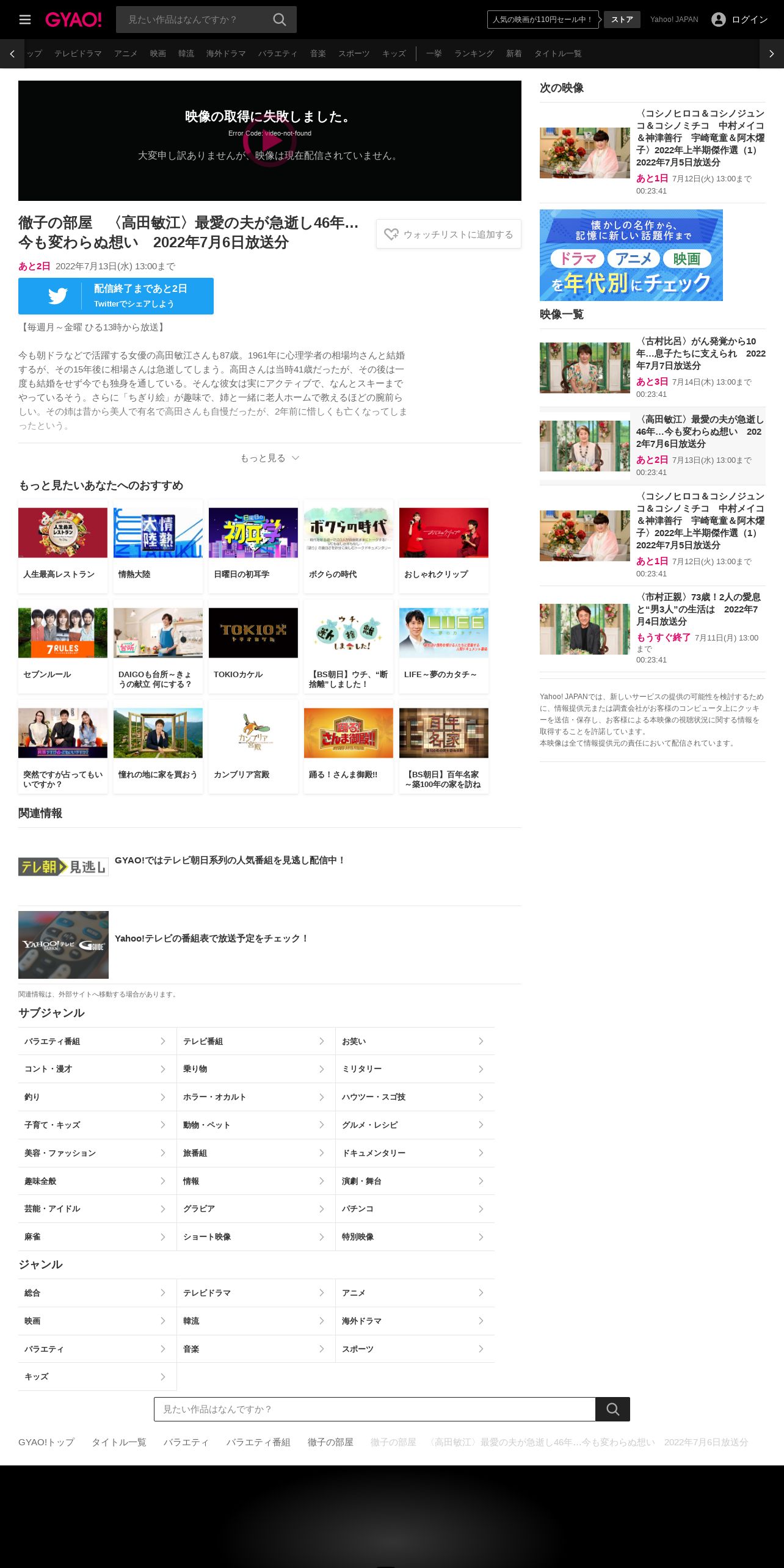Image resolution: width=784 pixels, height=1568 pixels.
Task: Open Yahoo!テレビの番組表 link
Action: pyautogui.click(x=212, y=938)
